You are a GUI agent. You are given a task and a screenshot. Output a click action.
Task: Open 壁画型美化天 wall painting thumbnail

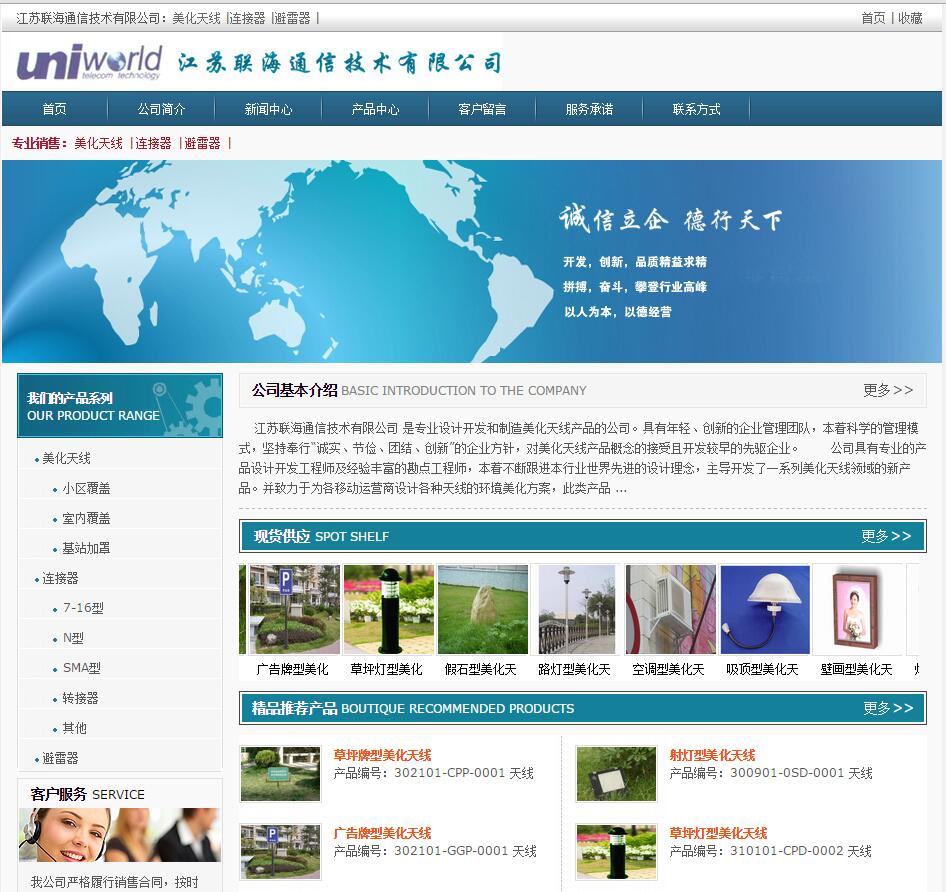coord(858,610)
